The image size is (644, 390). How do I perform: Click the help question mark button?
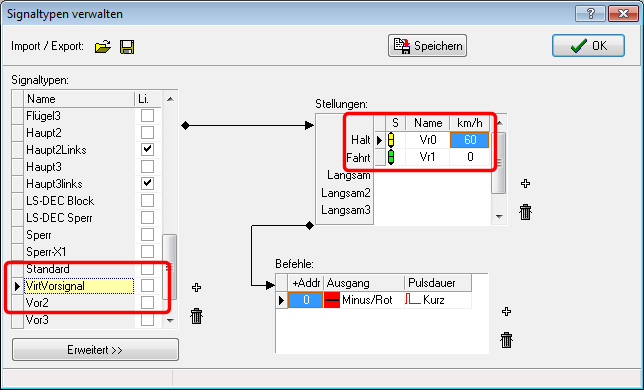coord(590,14)
